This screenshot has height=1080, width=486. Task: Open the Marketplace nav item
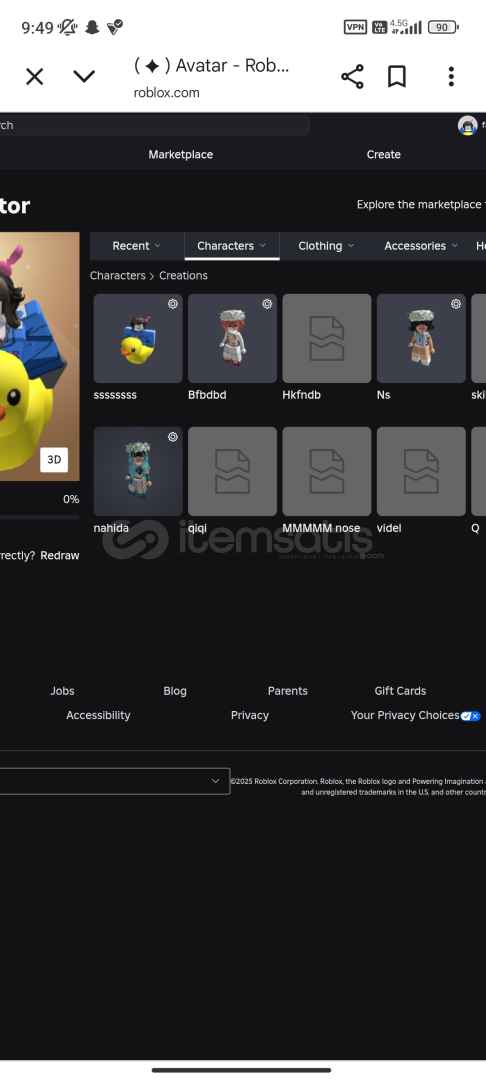point(180,154)
